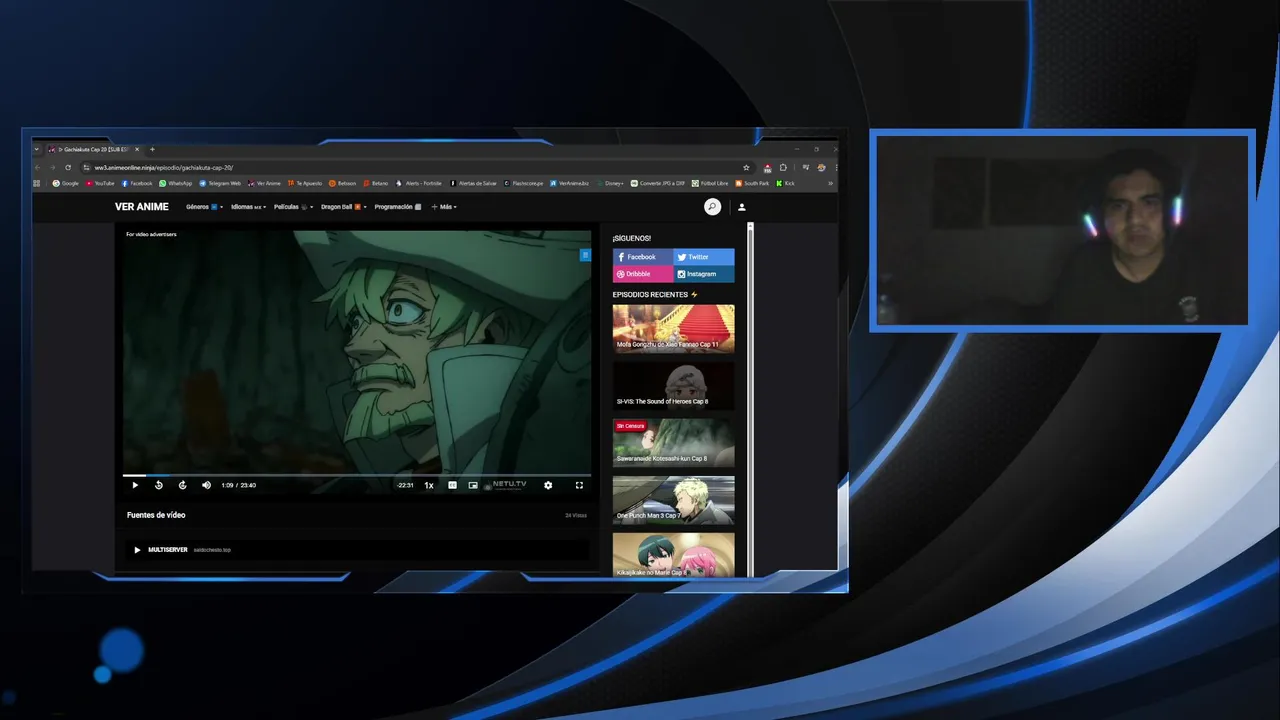This screenshot has width=1280, height=720.
Task: Open Mofa Gongzhu de Xiao Fannao Cap 11
Action: tap(673, 328)
